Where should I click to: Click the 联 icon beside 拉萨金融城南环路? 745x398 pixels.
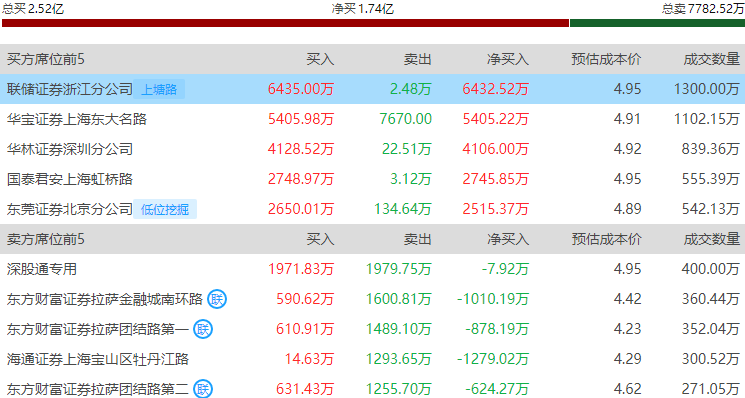pyautogui.click(x=217, y=299)
